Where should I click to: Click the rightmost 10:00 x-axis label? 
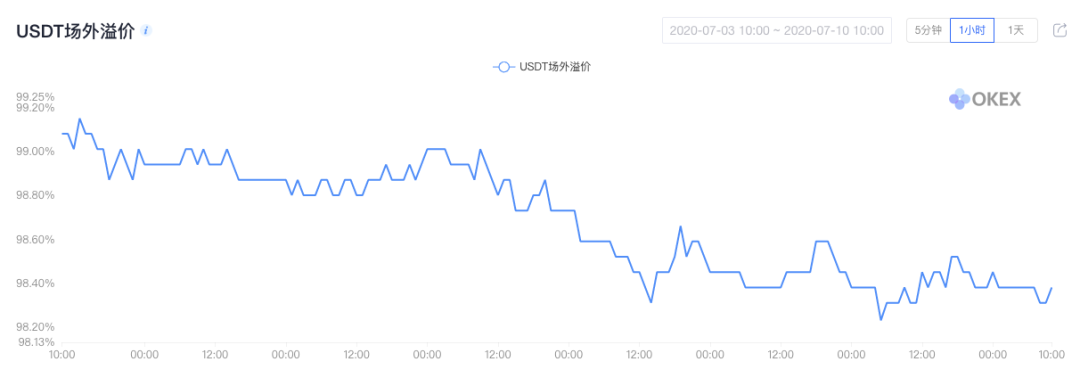pos(1051,355)
